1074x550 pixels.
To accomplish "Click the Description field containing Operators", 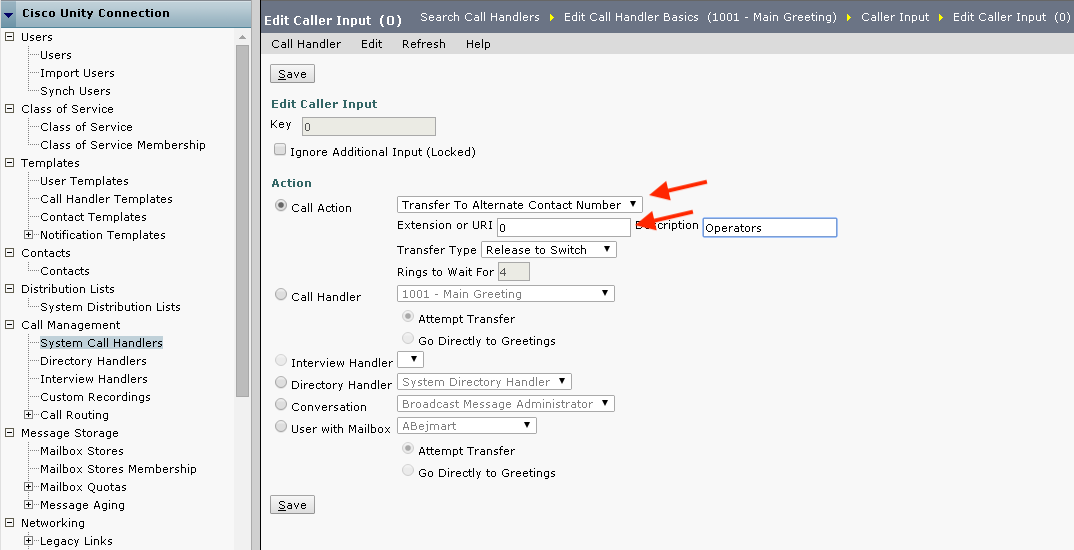I will (x=770, y=227).
